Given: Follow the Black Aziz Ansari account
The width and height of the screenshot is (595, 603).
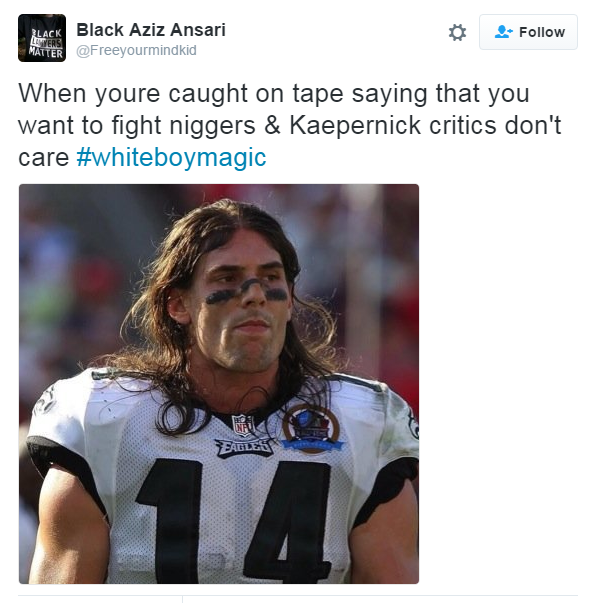Looking at the screenshot, I should point(528,32).
